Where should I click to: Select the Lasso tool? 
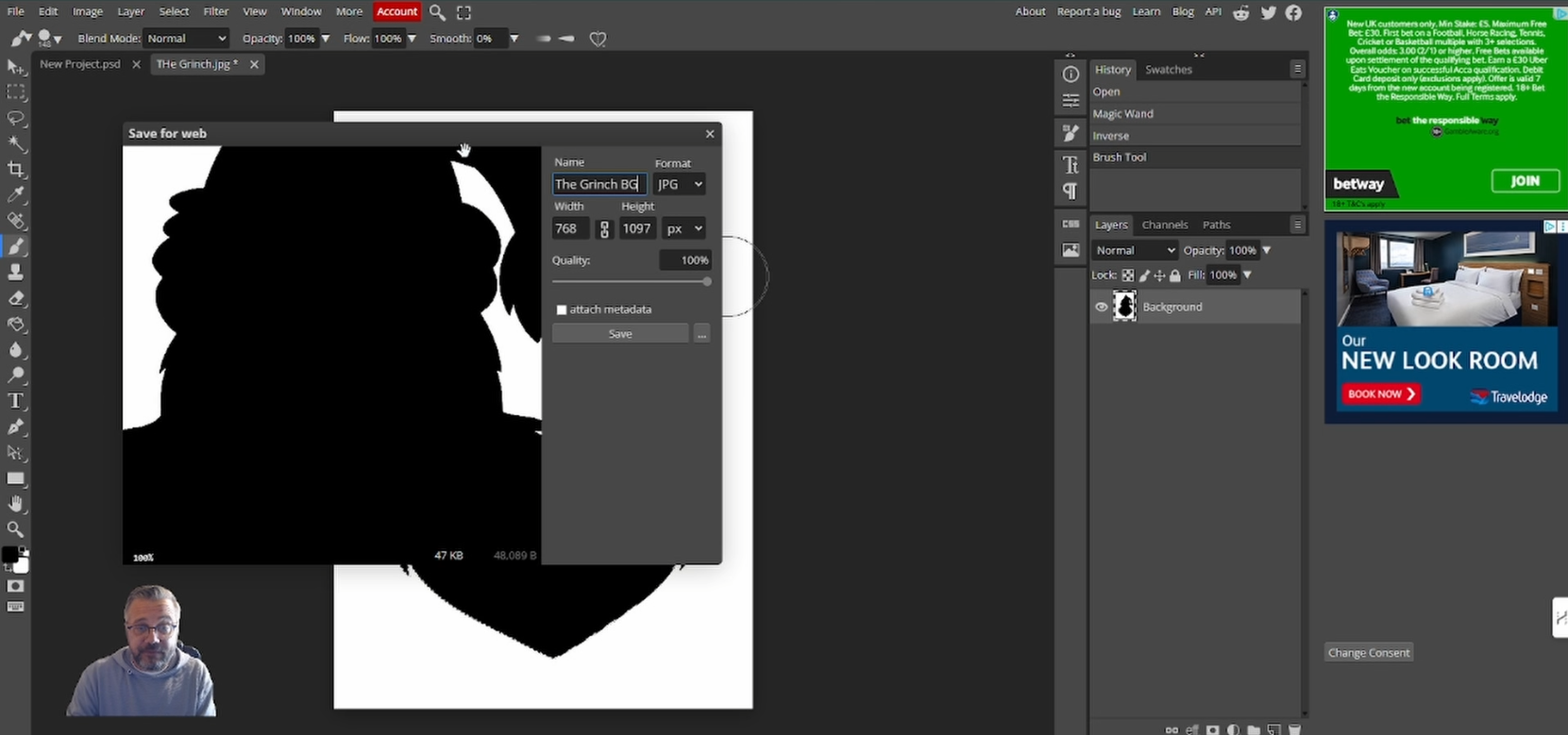[16, 119]
